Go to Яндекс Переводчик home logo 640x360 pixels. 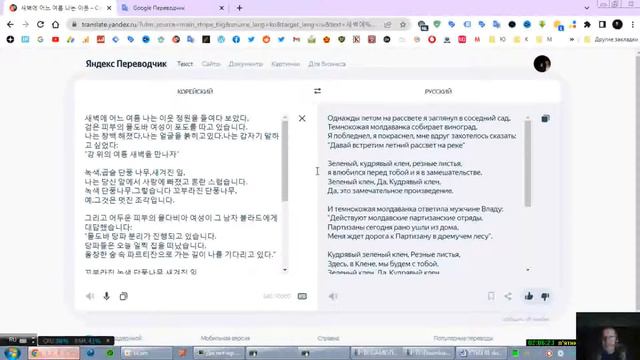tap(126, 64)
